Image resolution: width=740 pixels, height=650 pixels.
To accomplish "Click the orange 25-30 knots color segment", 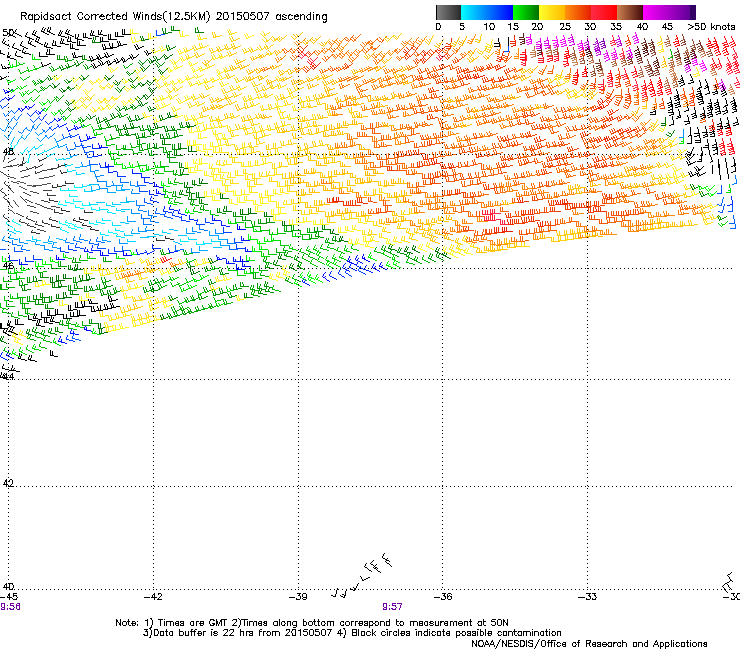I will coord(578,12).
